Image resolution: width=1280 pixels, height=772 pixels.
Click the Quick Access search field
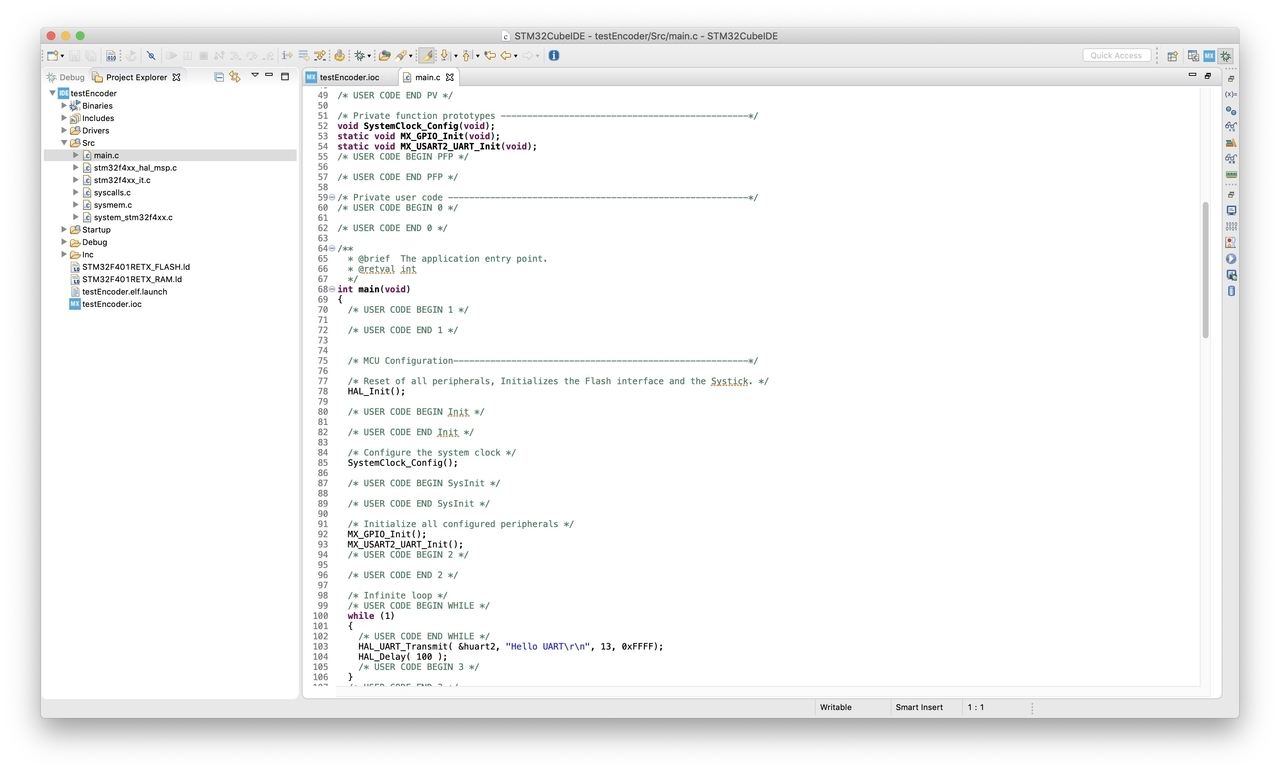1116,56
